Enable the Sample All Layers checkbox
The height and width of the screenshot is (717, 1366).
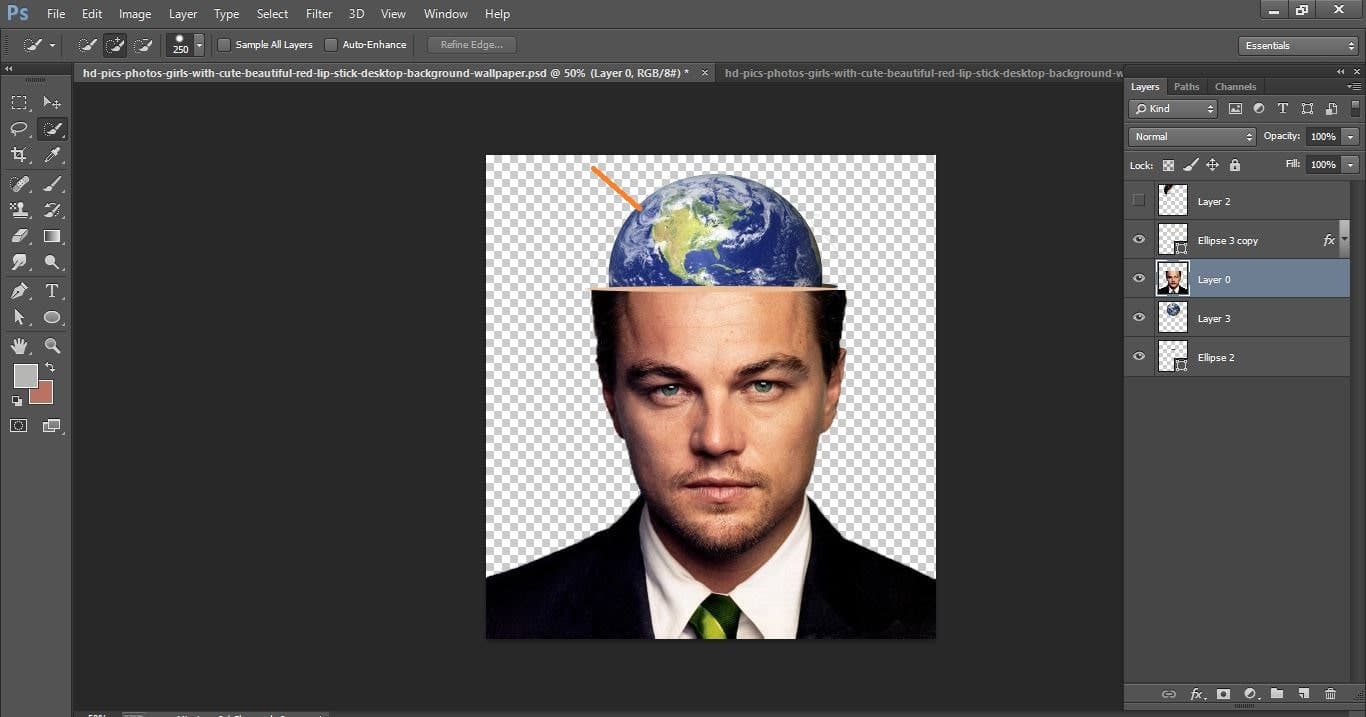click(x=224, y=44)
